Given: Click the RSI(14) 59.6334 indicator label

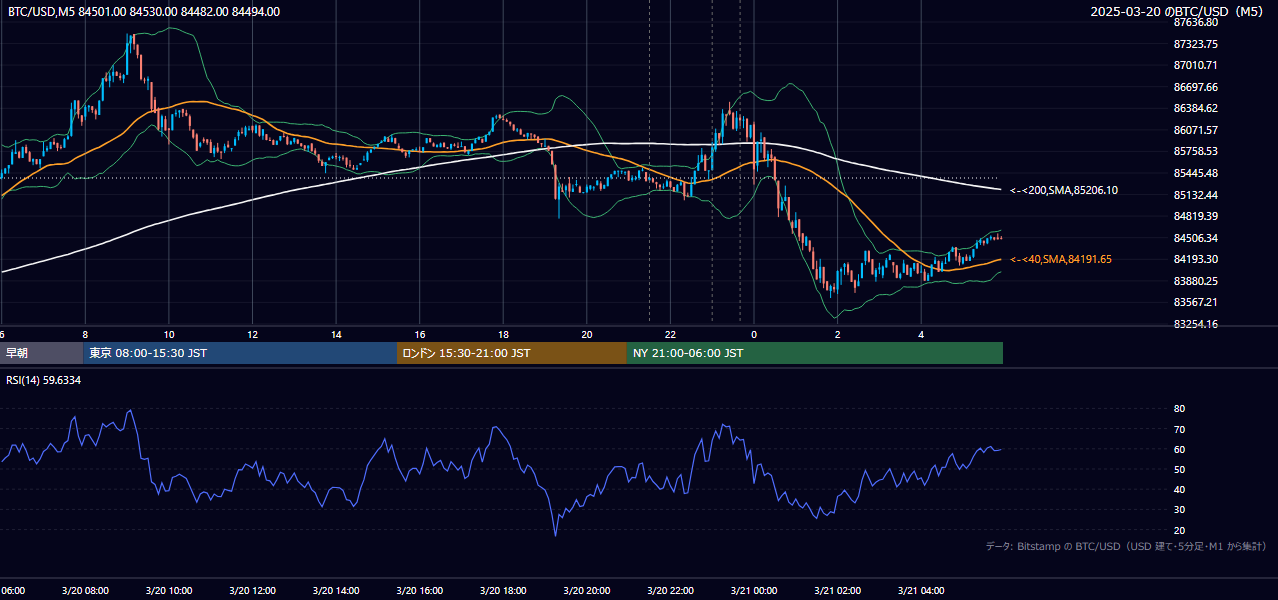Looking at the screenshot, I should (x=44, y=380).
